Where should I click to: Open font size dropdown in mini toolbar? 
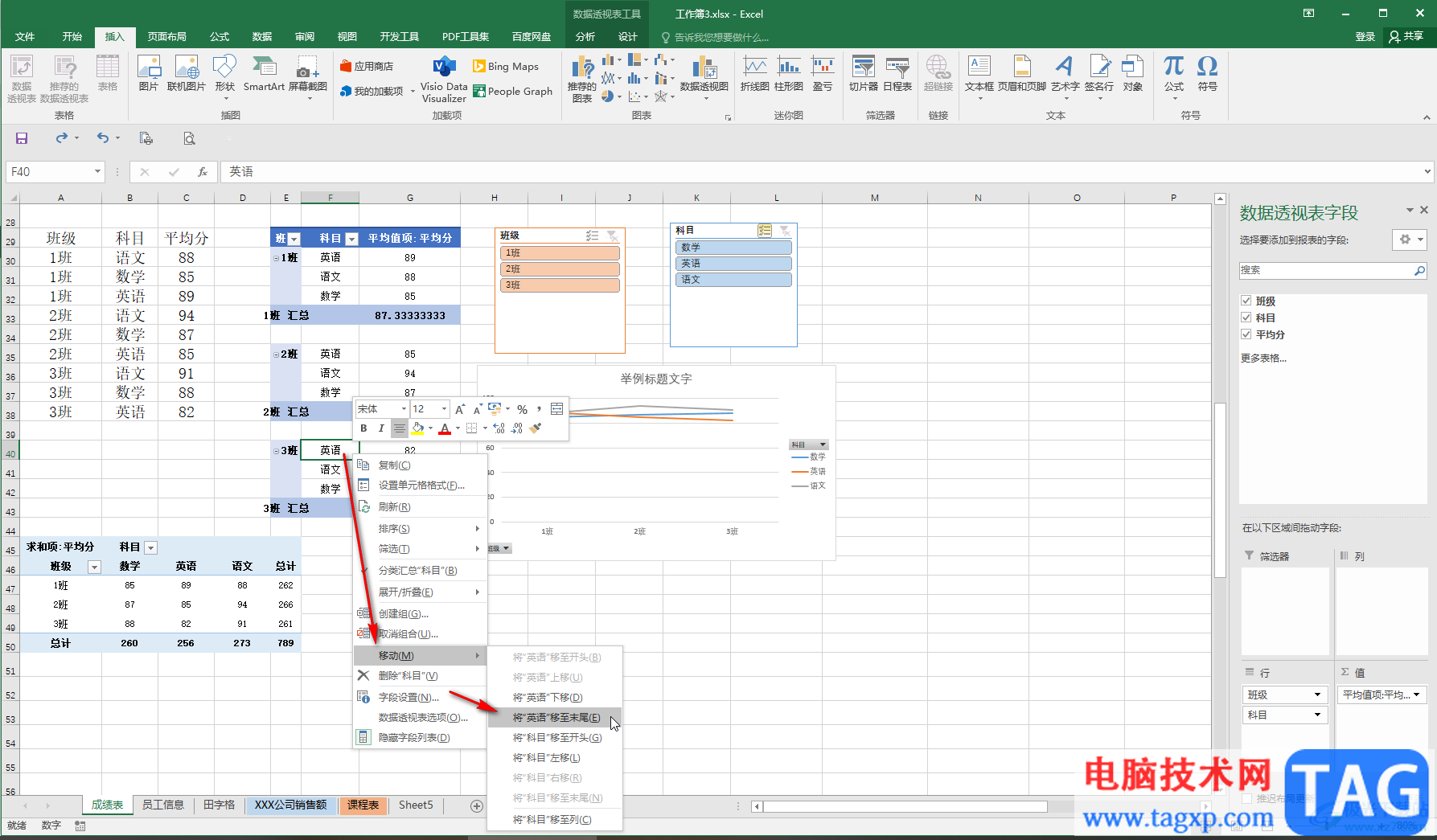point(444,409)
